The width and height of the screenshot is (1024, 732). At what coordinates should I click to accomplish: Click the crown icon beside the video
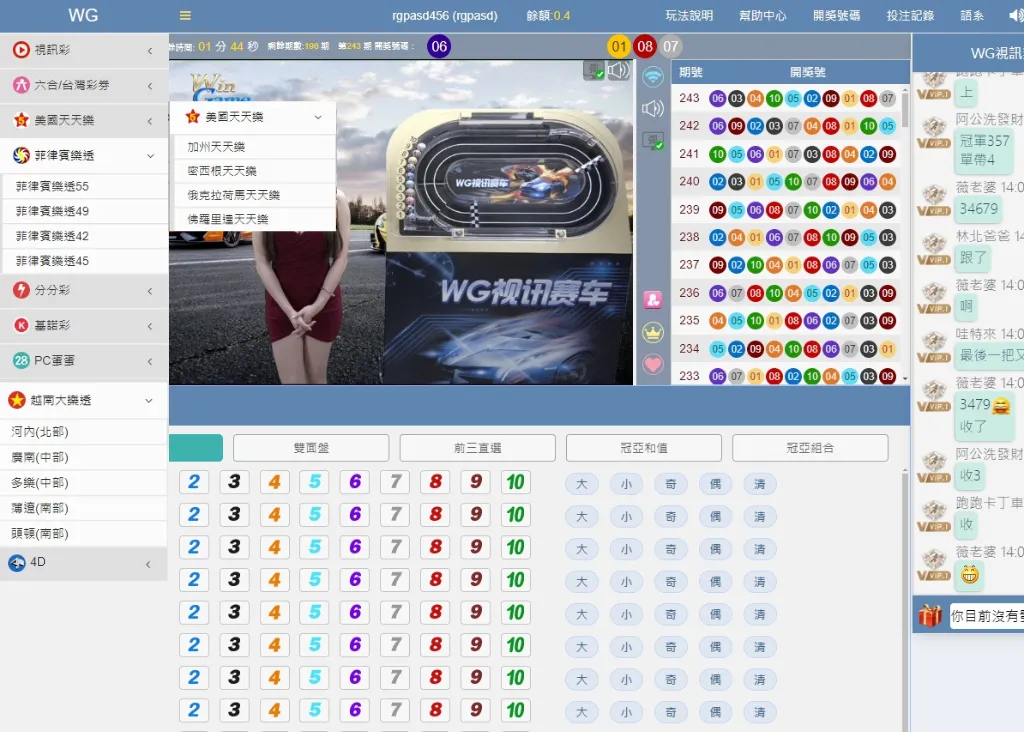pyautogui.click(x=653, y=332)
